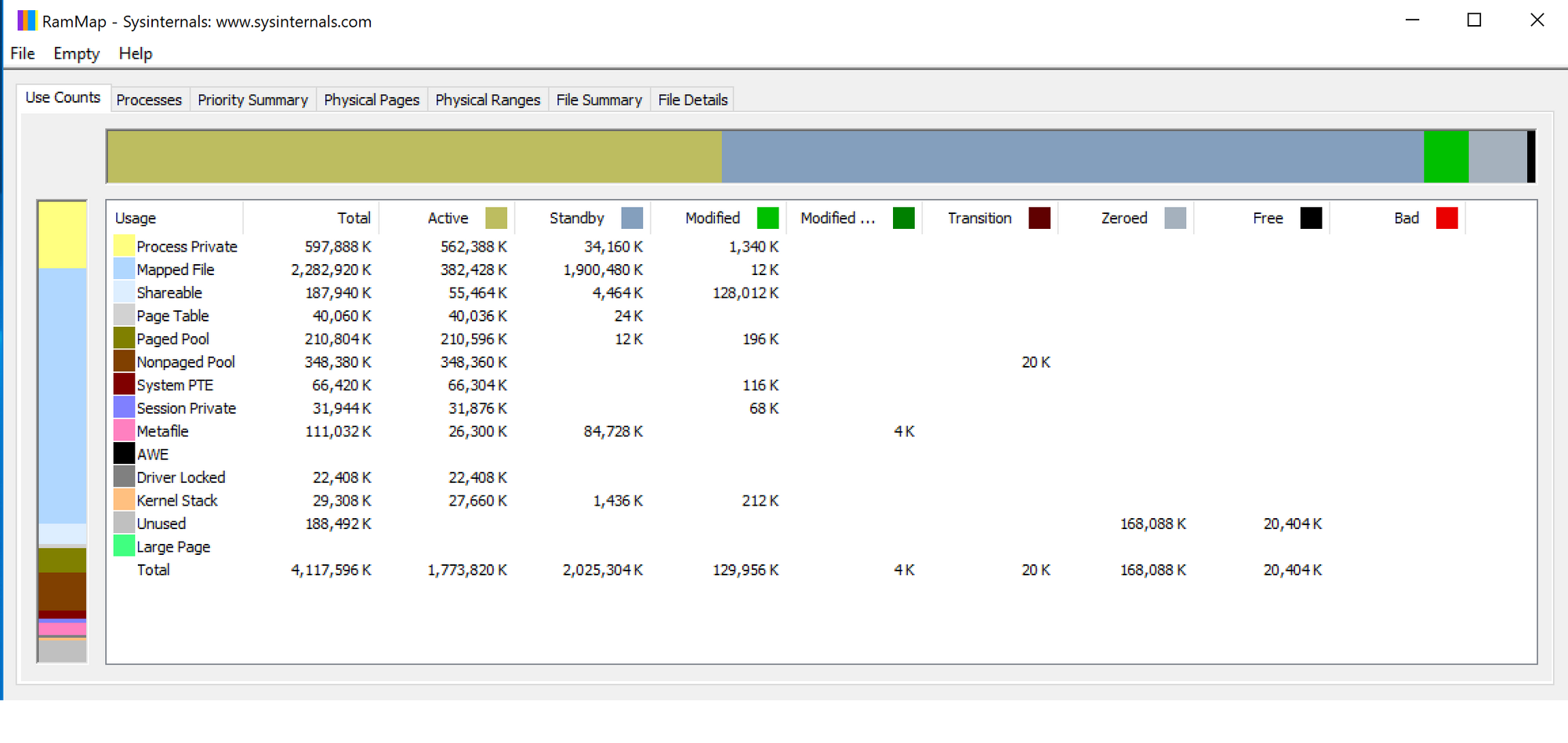Screen dimensions: 1568x743
Task: Open the Physical Ranges tab
Action: click(x=488, y=100)
